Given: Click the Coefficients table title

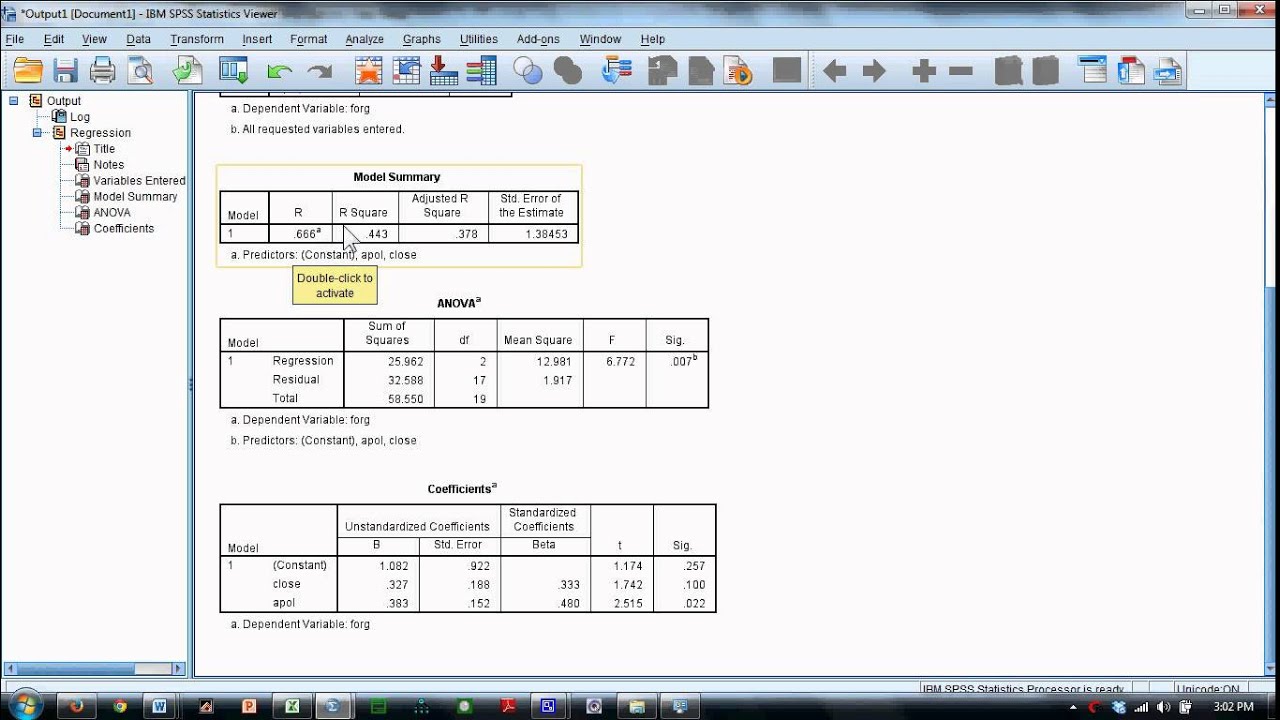Looking at the screenshot, I should tap(462, 489).
